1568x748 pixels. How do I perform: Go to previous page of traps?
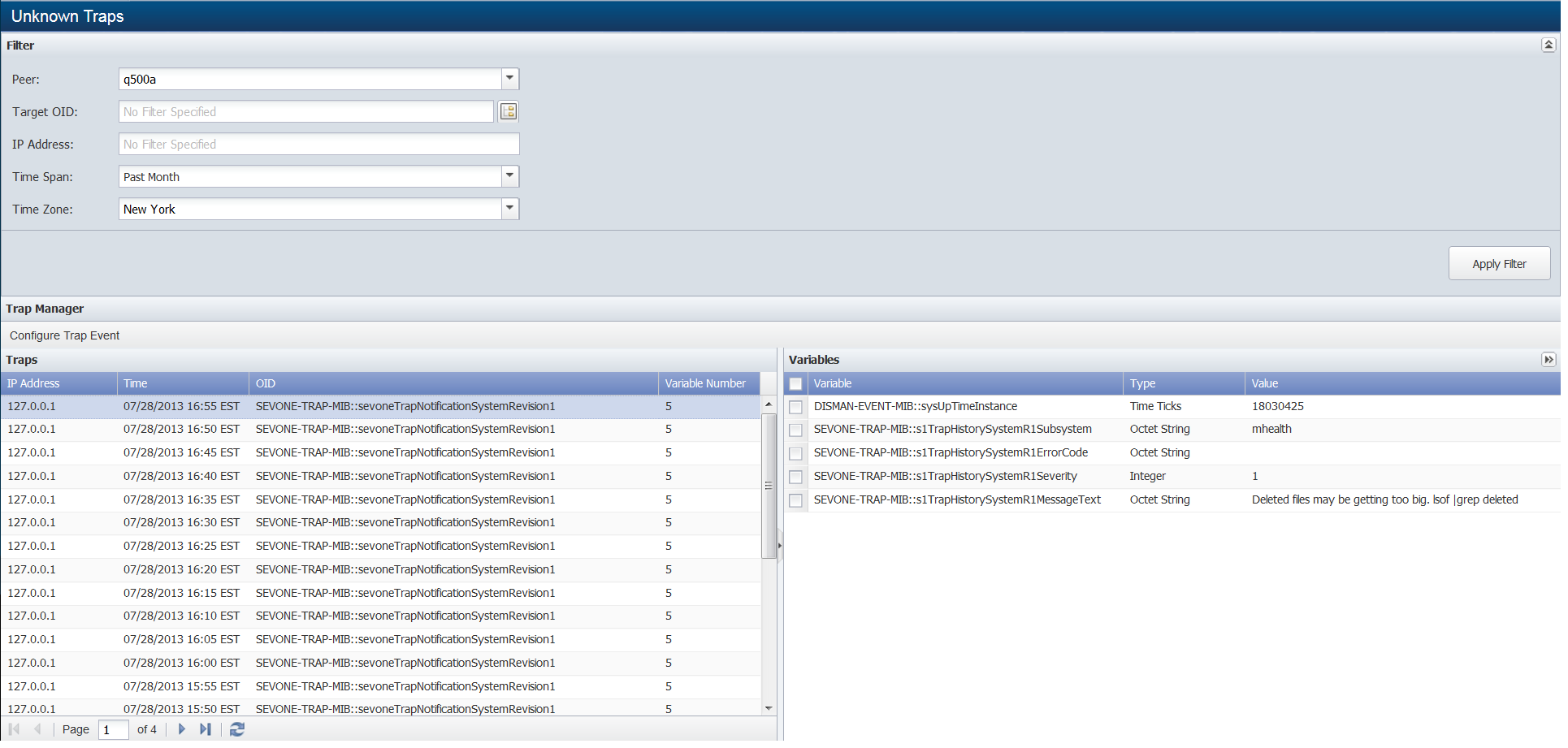coord(37,729)
